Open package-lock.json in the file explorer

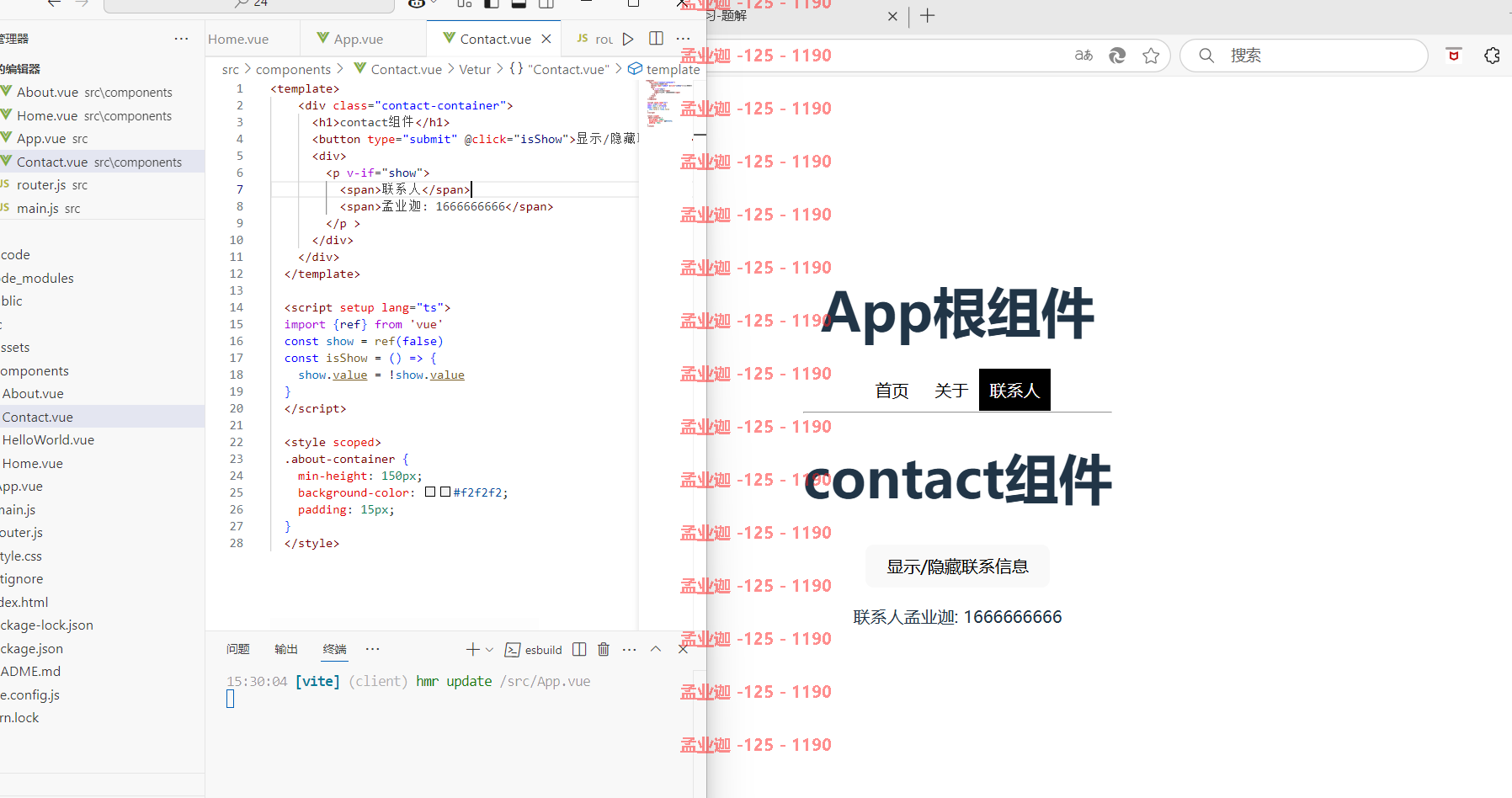102,625
